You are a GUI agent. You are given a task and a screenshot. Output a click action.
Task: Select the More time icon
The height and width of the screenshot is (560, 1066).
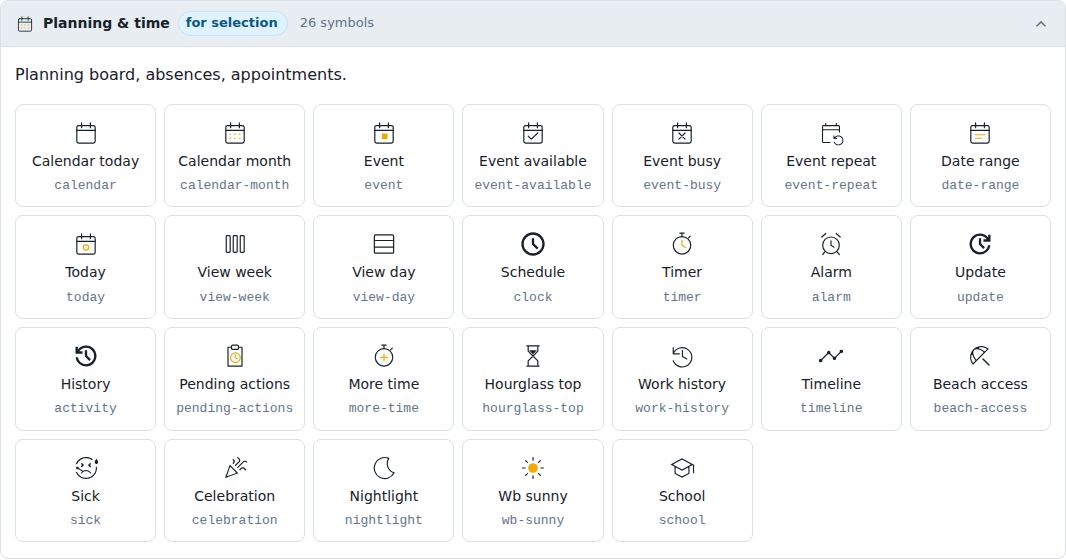(383, 379)
